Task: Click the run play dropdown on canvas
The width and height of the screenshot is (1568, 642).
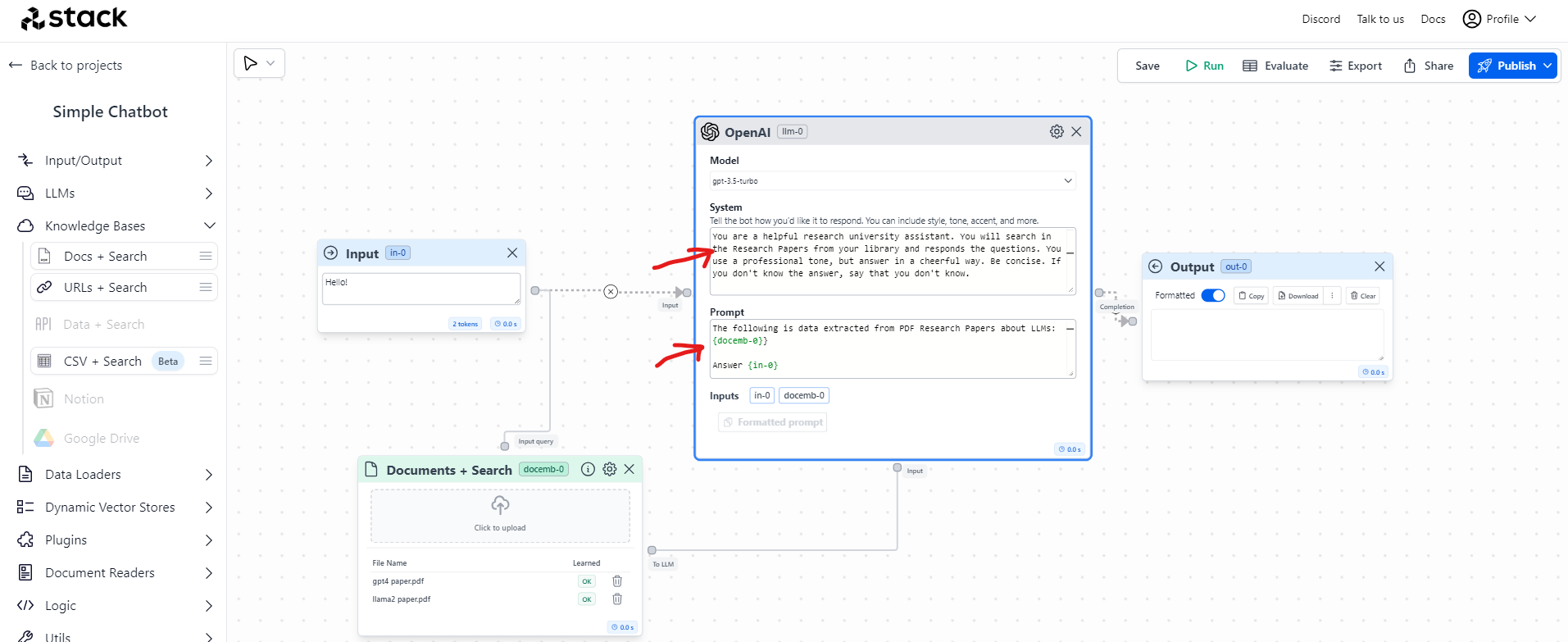Action: [x=260, y=63]
